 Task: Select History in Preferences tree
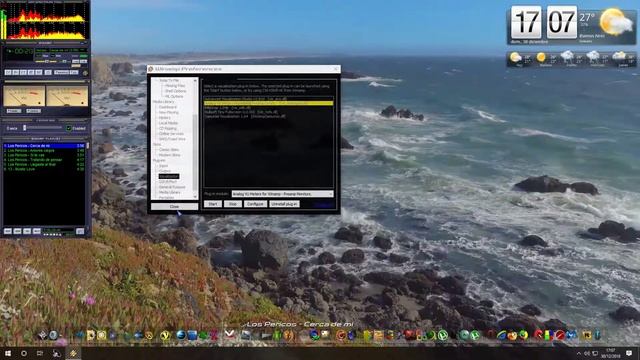[164, 118]
